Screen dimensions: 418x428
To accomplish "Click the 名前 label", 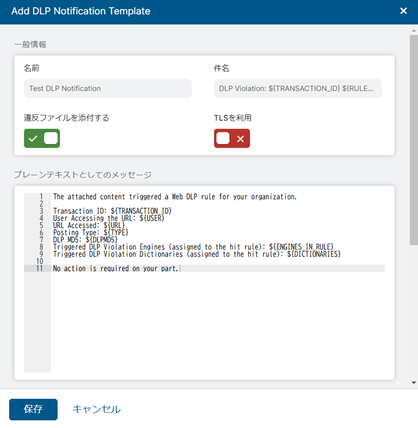I will 32,68.
